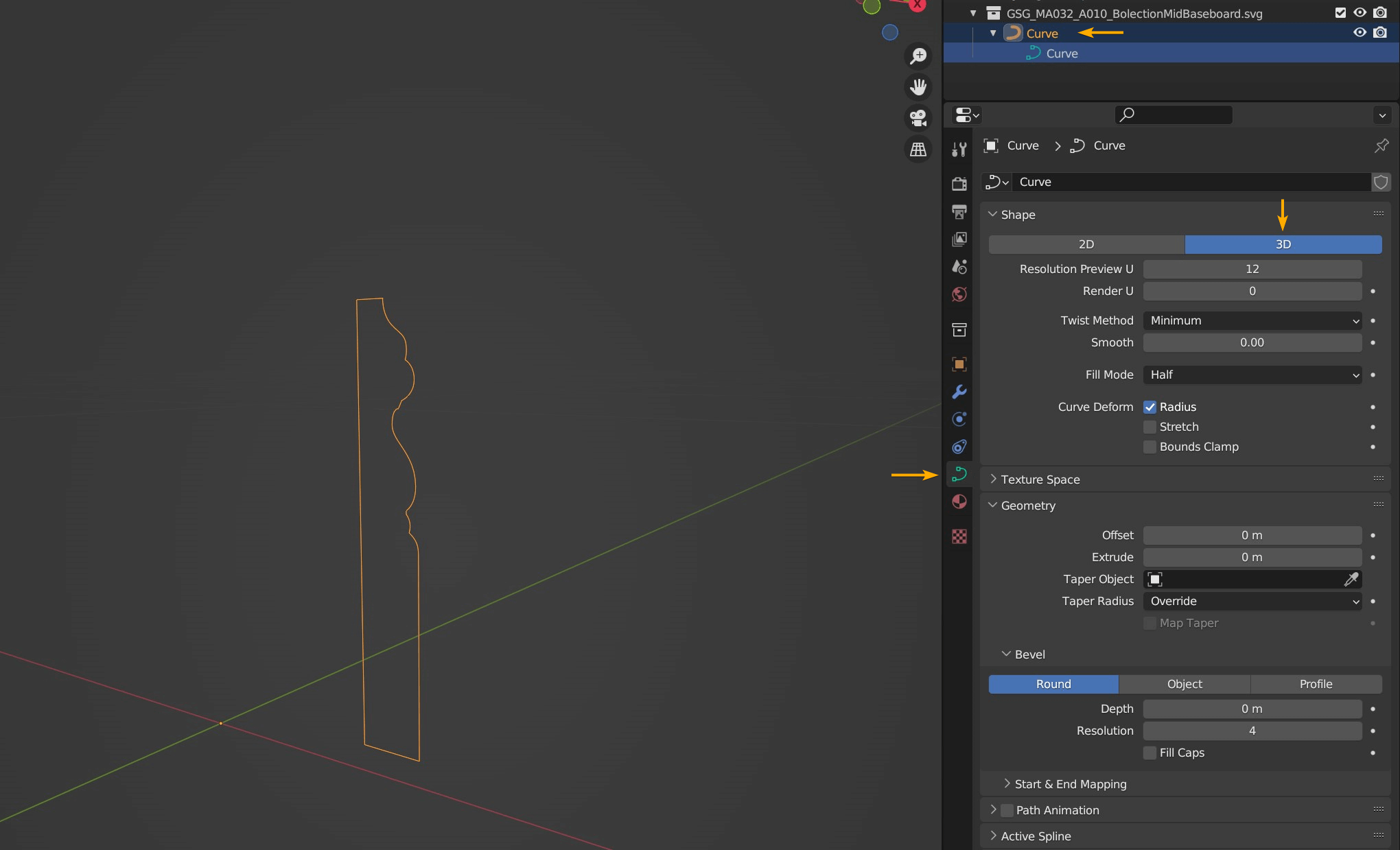This screenshot has width=1400, height=850.
Task: Open Physics properties tab
Action: [959, 419]
